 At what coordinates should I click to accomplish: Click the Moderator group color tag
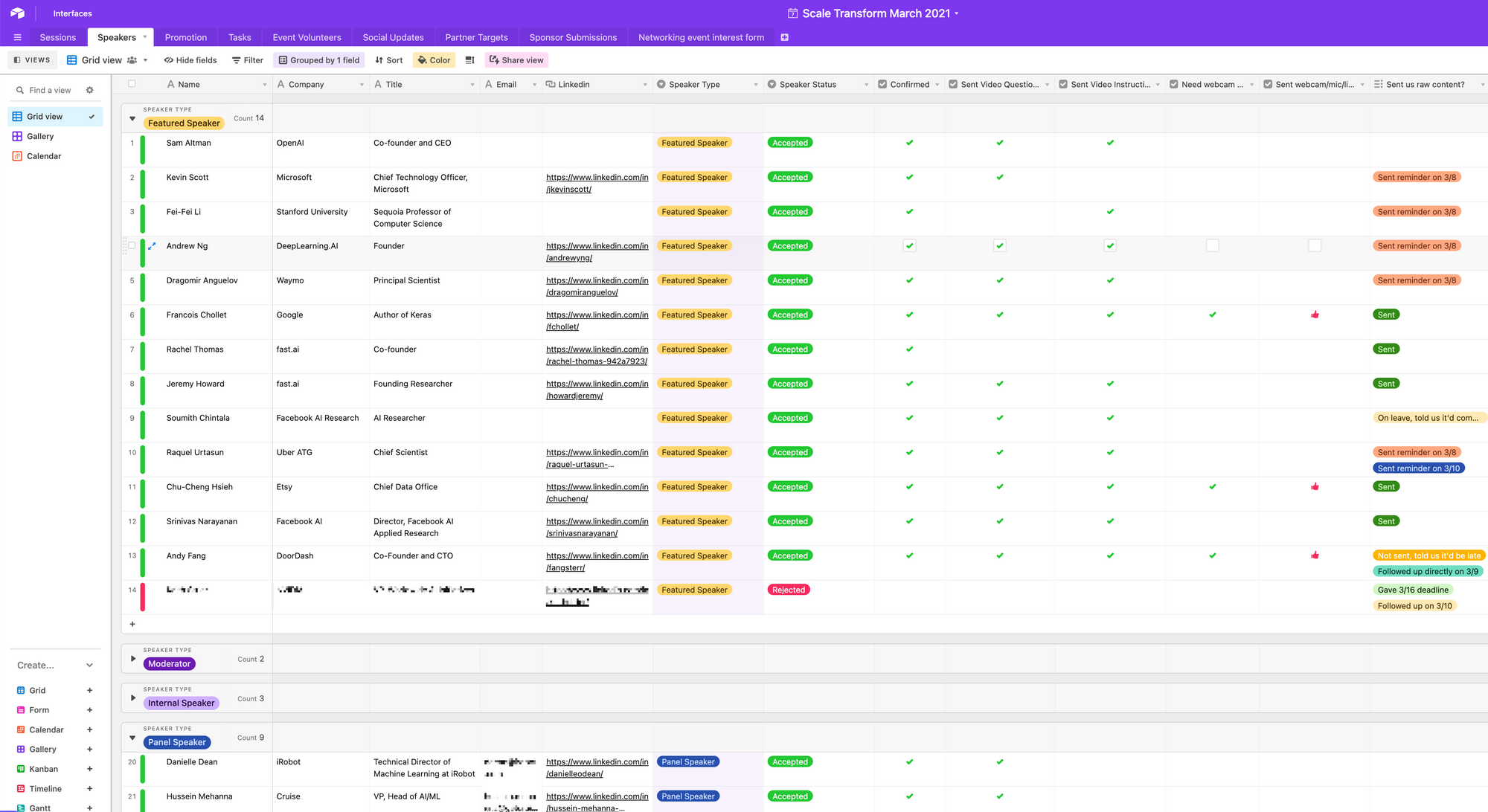[170, 664]
